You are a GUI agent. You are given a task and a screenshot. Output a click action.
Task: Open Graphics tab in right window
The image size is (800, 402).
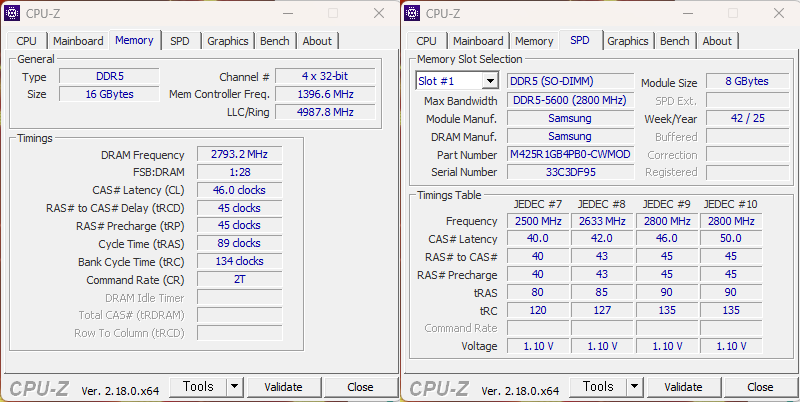click(628, 41)
